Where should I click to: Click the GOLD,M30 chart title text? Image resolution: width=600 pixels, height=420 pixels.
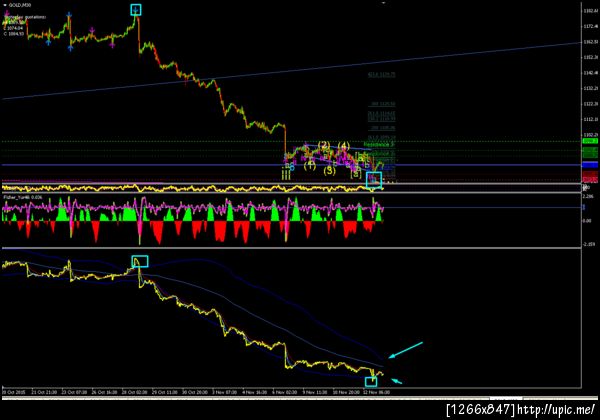coord(20,5)
